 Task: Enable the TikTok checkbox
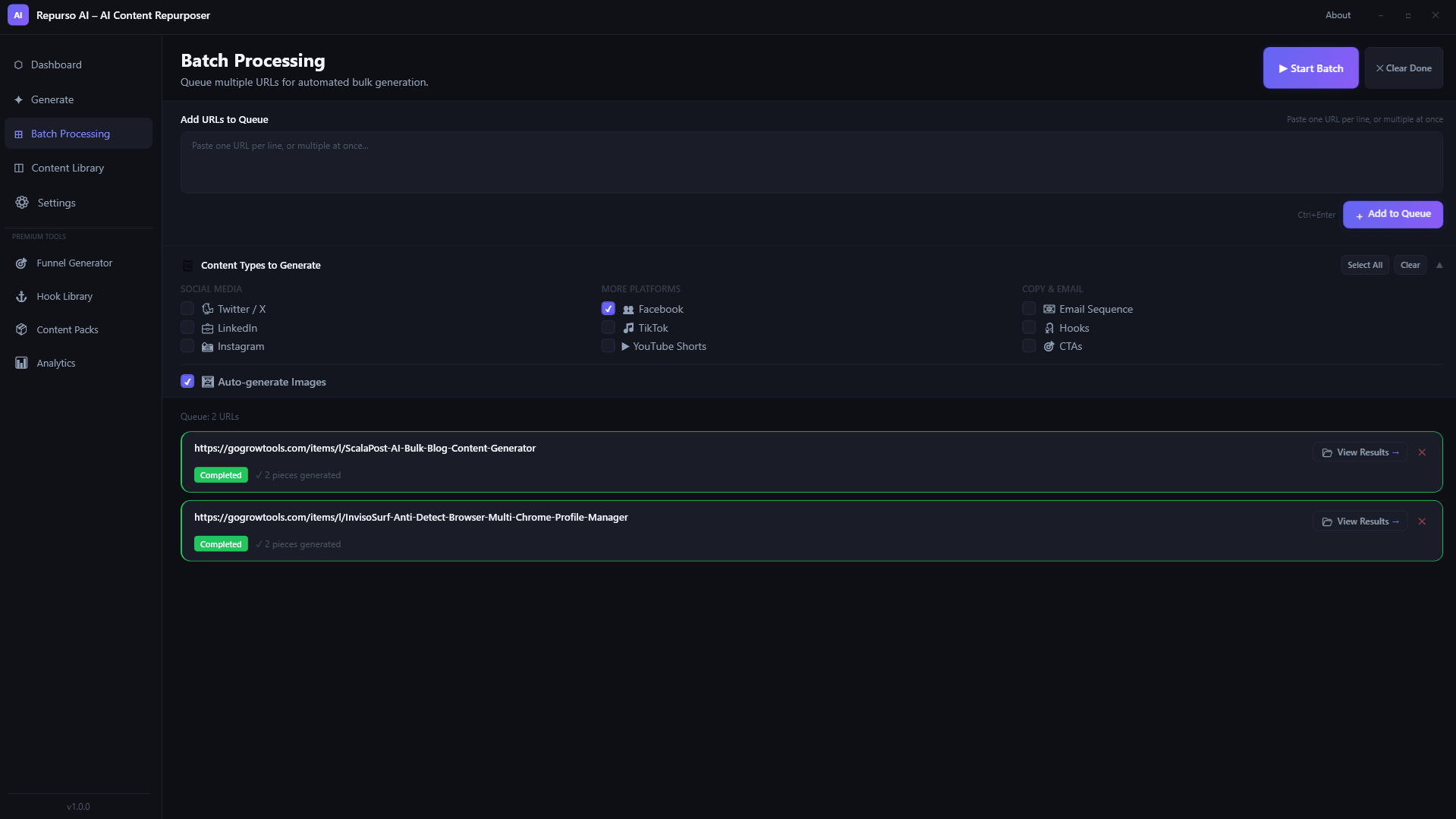(x=609, y=328)
